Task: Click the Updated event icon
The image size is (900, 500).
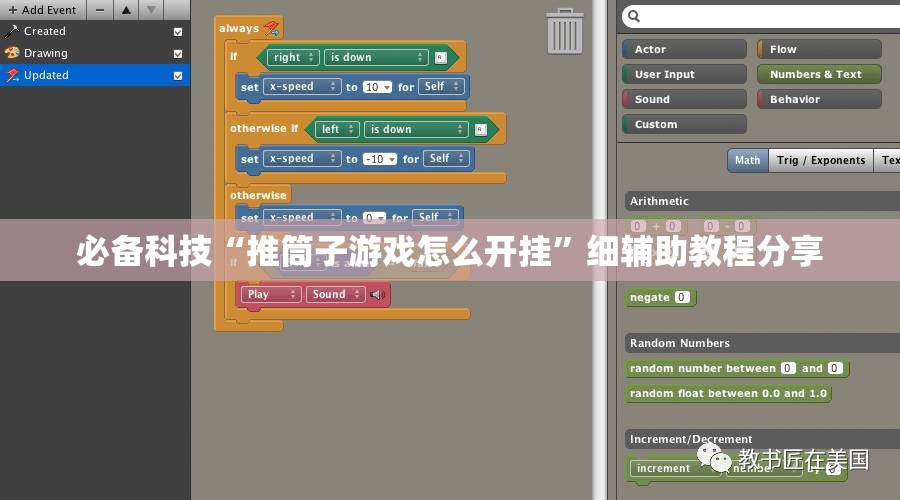Action: point(11,75)
